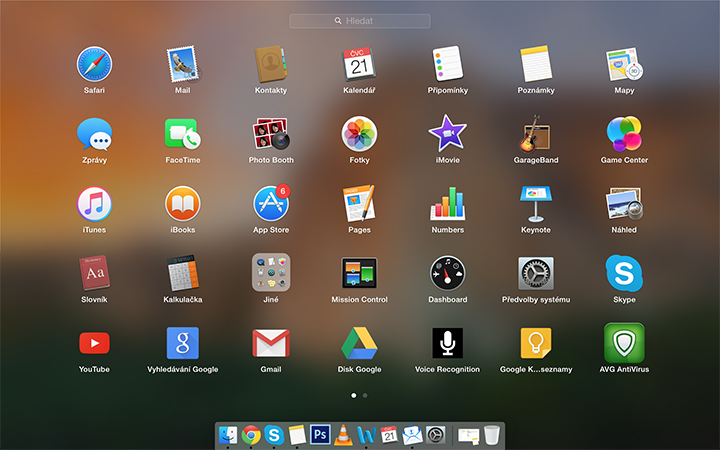Switch to second Launchpad page dot
720x450 pixels.
pyautogui.click(x=365, y=396)
